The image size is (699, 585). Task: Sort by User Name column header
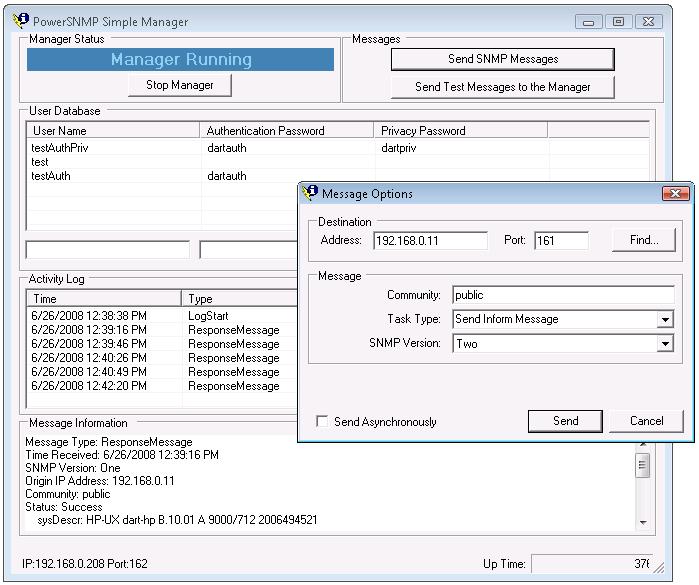113,131
